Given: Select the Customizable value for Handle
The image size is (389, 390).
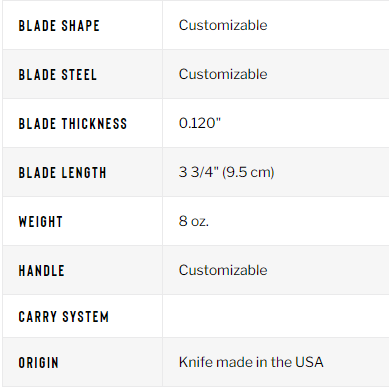Looking at the screenshot, I should click(x=223, y=270).
